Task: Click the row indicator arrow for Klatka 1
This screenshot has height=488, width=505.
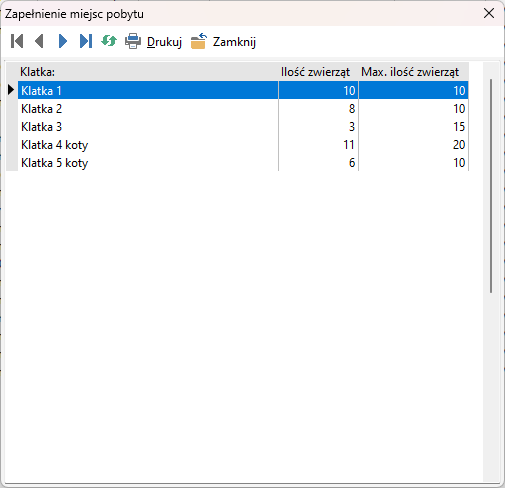Action: 11,90
